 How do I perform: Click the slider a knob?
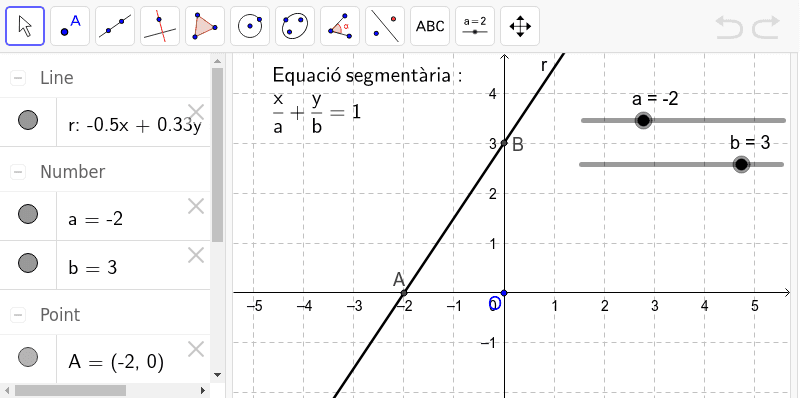click(x=643, y=120)
